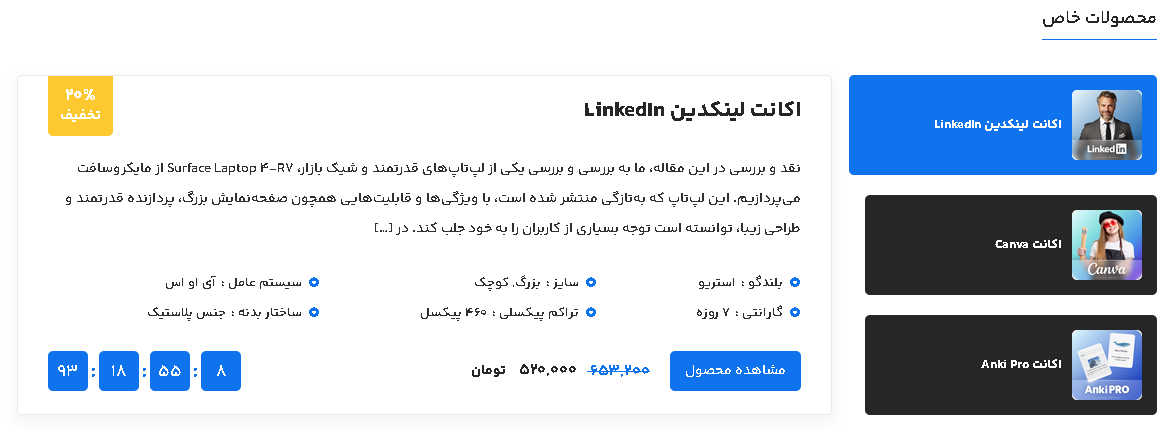Click the Anki Pro thumbnail image
Screen dimensions: 1171x433
(1106, 365)
